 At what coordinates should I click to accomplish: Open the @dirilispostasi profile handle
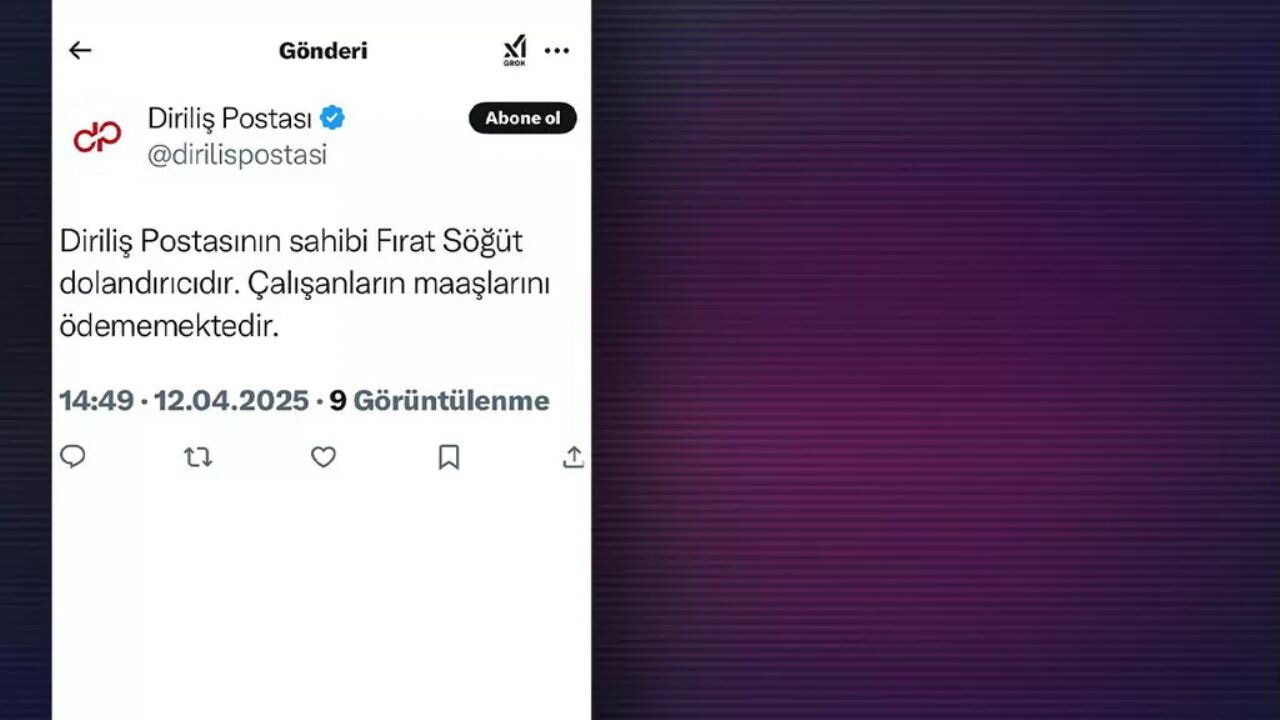pos(237,154)
